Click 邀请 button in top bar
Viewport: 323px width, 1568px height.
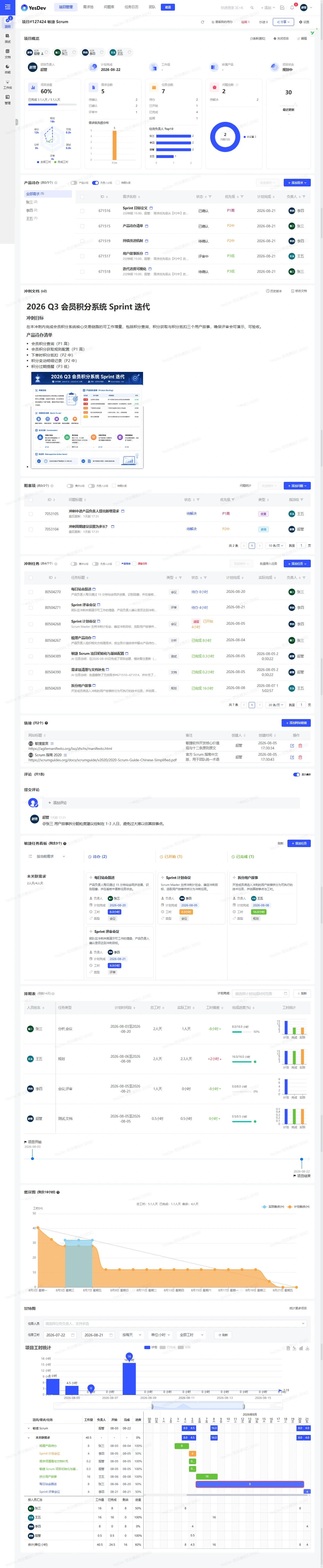(x=168, y=7)
